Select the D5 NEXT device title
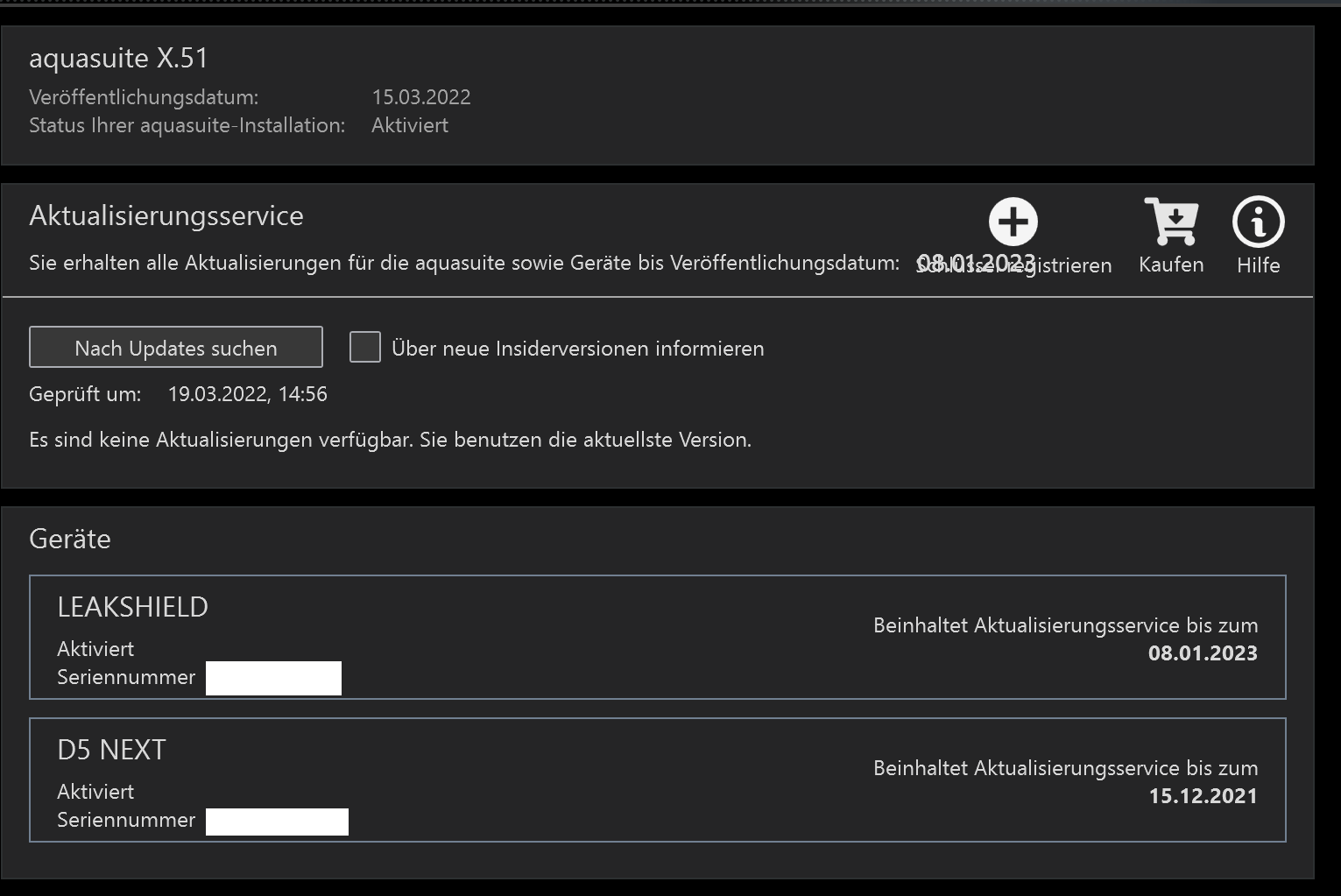Image resolution: width=1341 pixels, height=896 pixels. 111,750
